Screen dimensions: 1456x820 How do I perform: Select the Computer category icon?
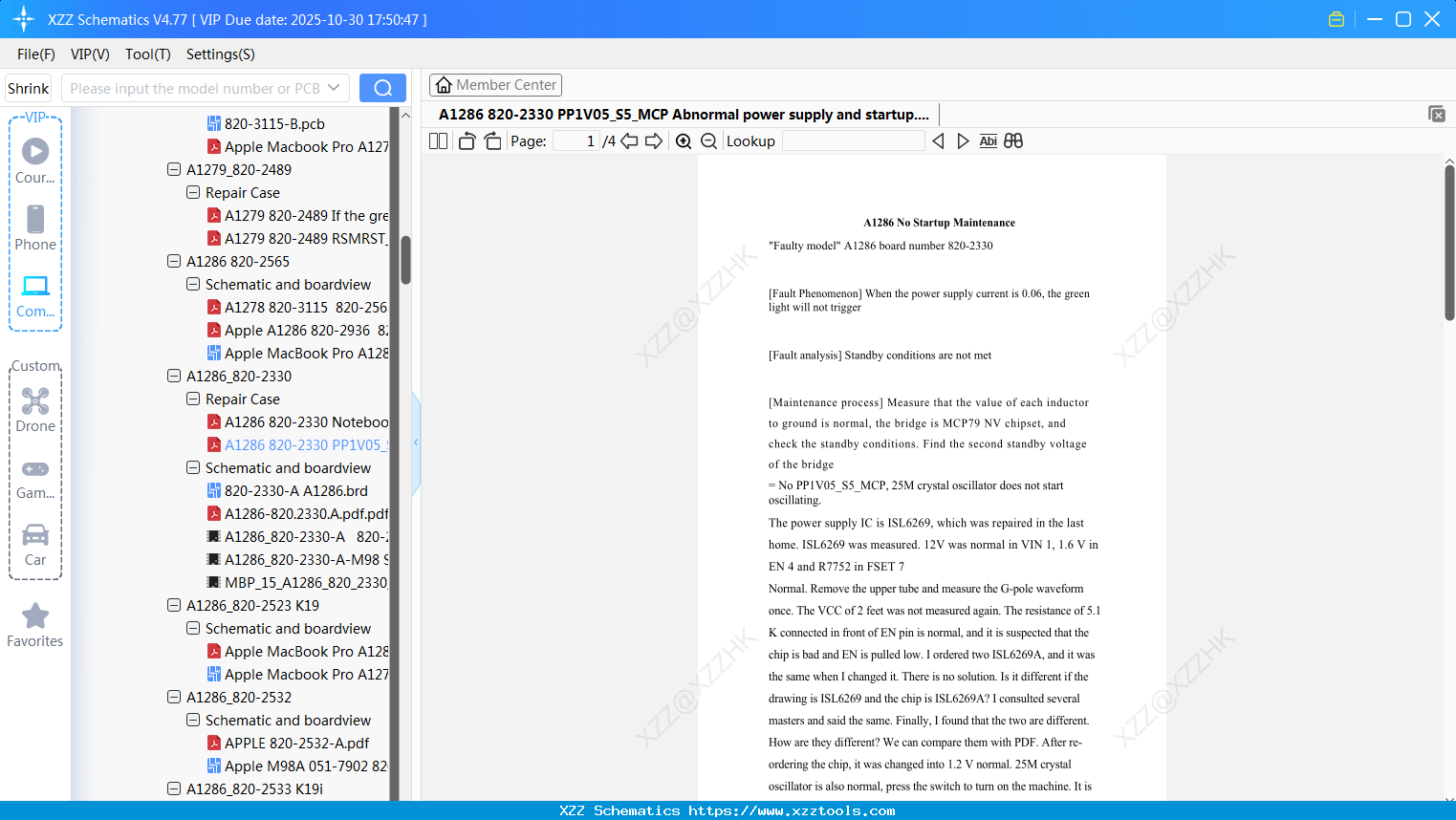pyautogui.click(x=35, y=296)
